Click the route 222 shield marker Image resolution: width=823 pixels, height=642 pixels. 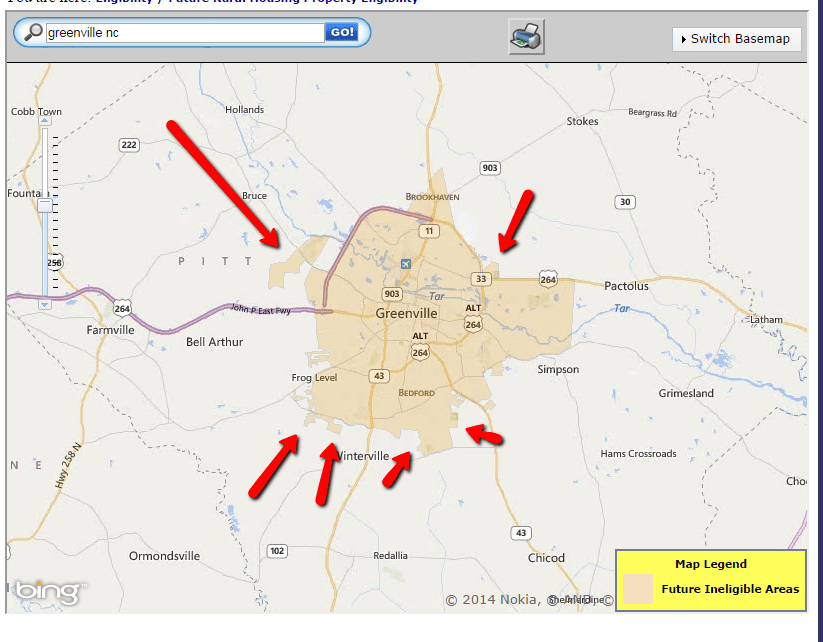(129, 145)
